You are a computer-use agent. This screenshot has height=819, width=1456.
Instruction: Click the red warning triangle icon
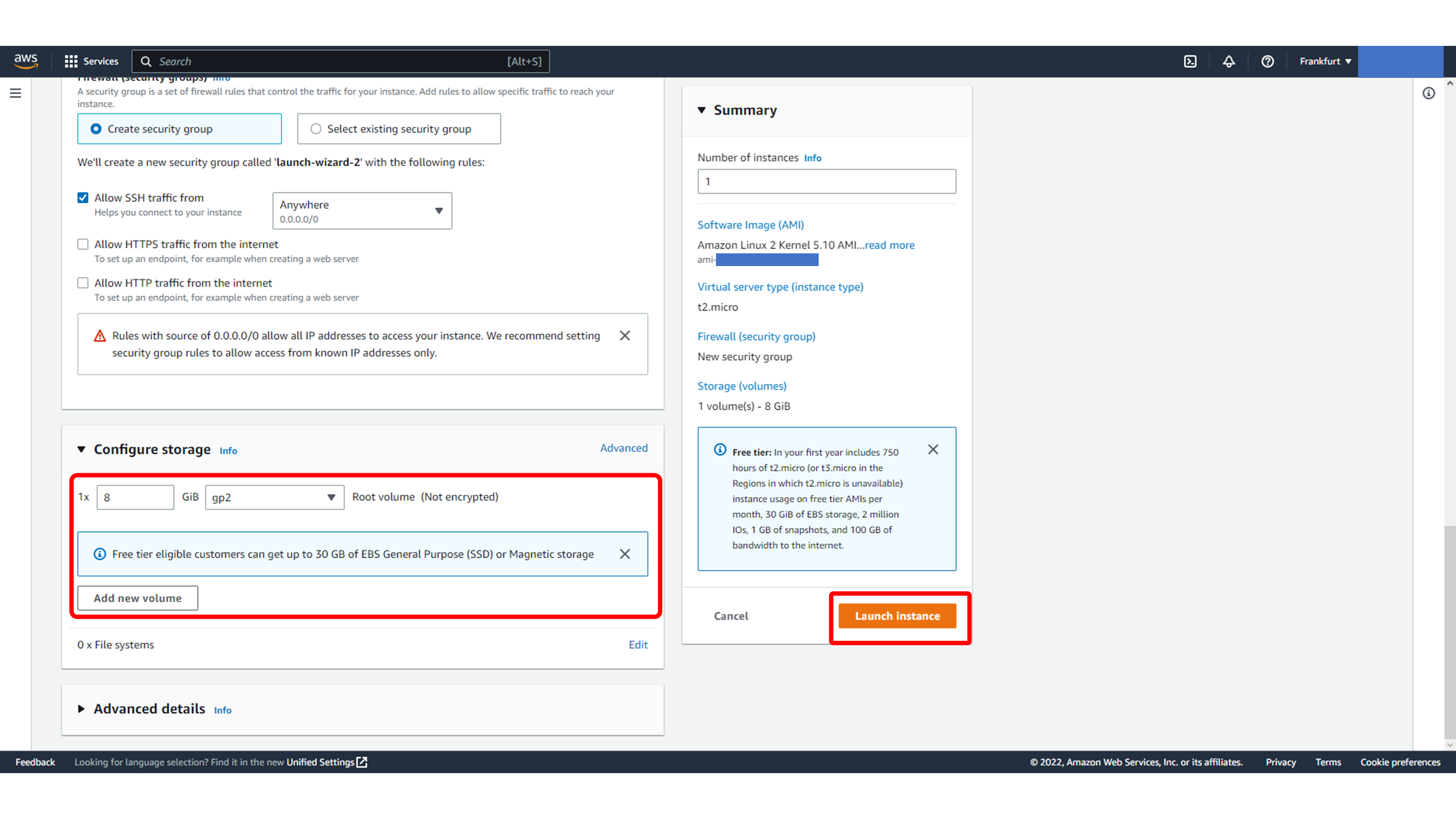(99, 336)
